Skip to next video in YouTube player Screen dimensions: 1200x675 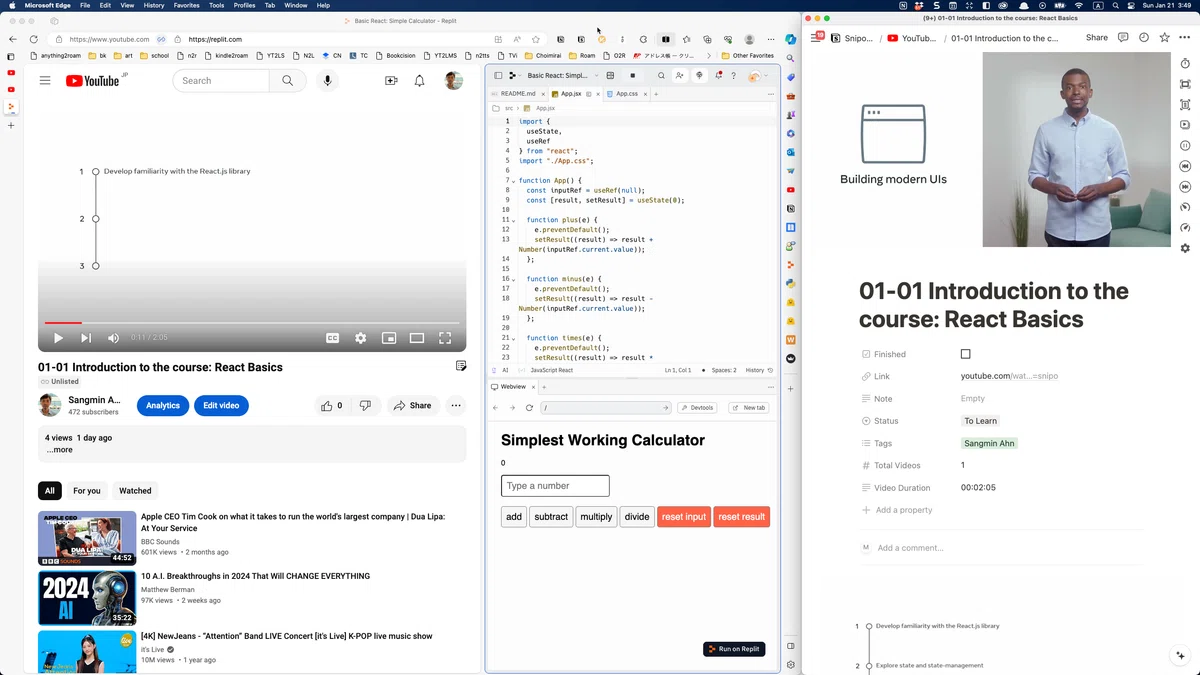pyautogui.click(x=86, y=338)
